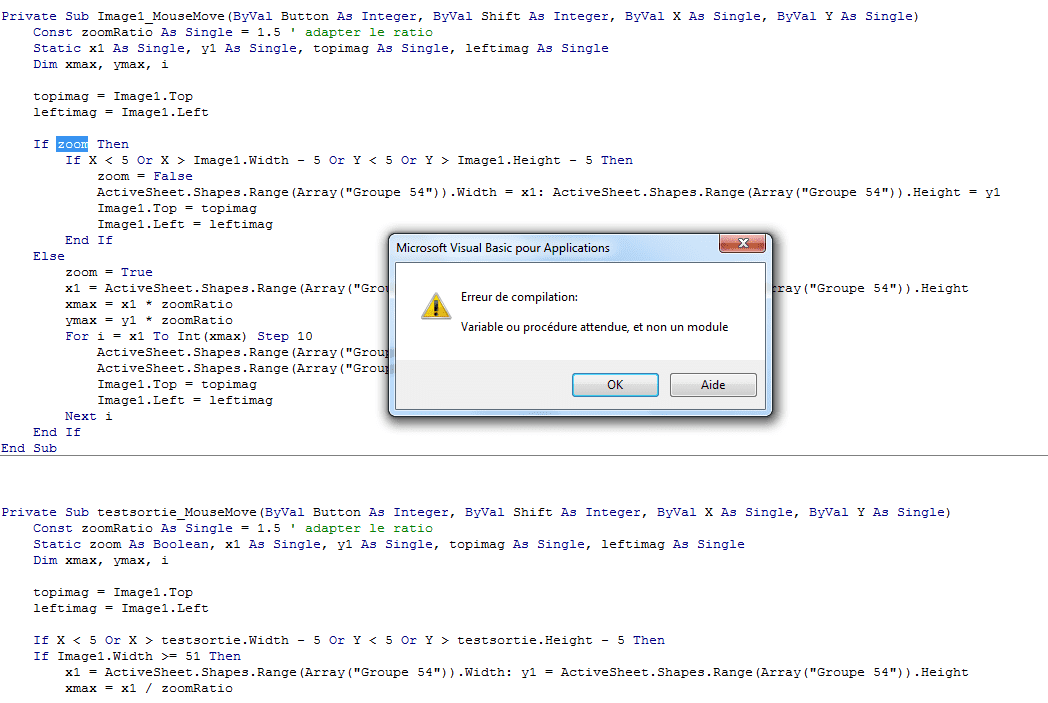
Task: Click the 'Private Sub testsortie_MouseMove' declaration line
Action: [x=476, y=513]
